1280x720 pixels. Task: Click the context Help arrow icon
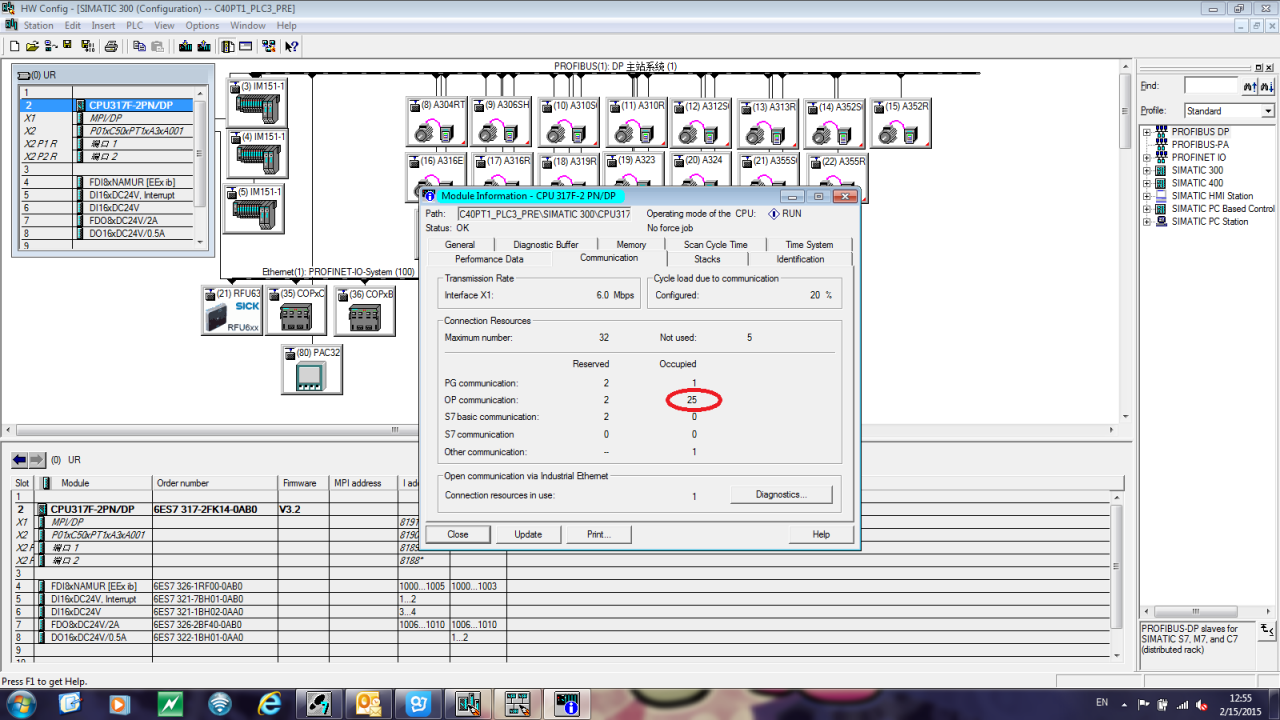291,46
